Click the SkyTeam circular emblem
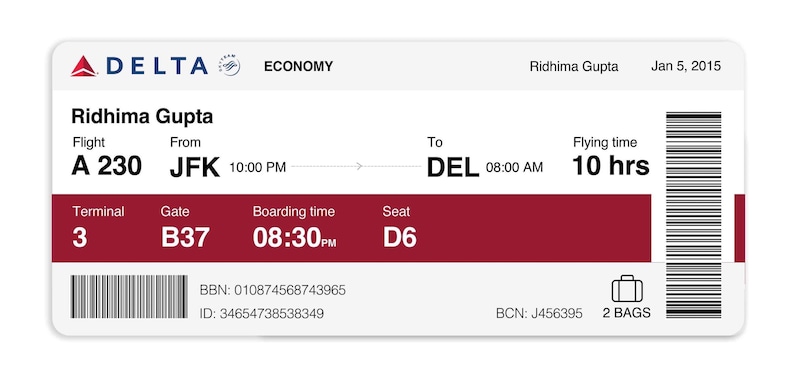The height and width of the screenshot is (388, 794). [x=229, y=66]
